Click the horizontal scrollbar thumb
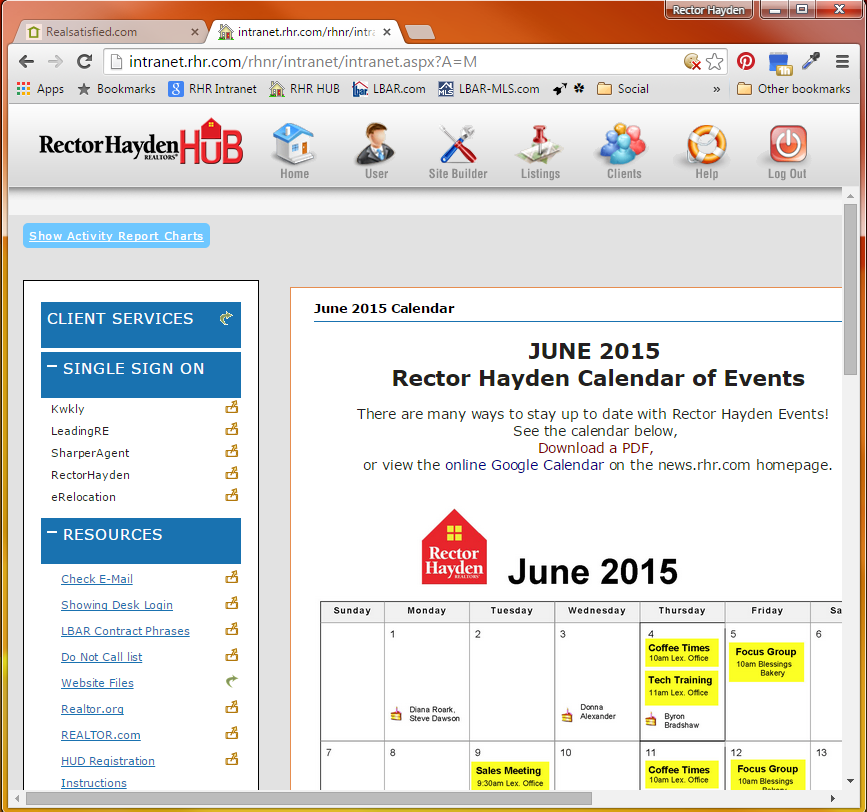Viewport: 867px width, 812px height. 309,798
